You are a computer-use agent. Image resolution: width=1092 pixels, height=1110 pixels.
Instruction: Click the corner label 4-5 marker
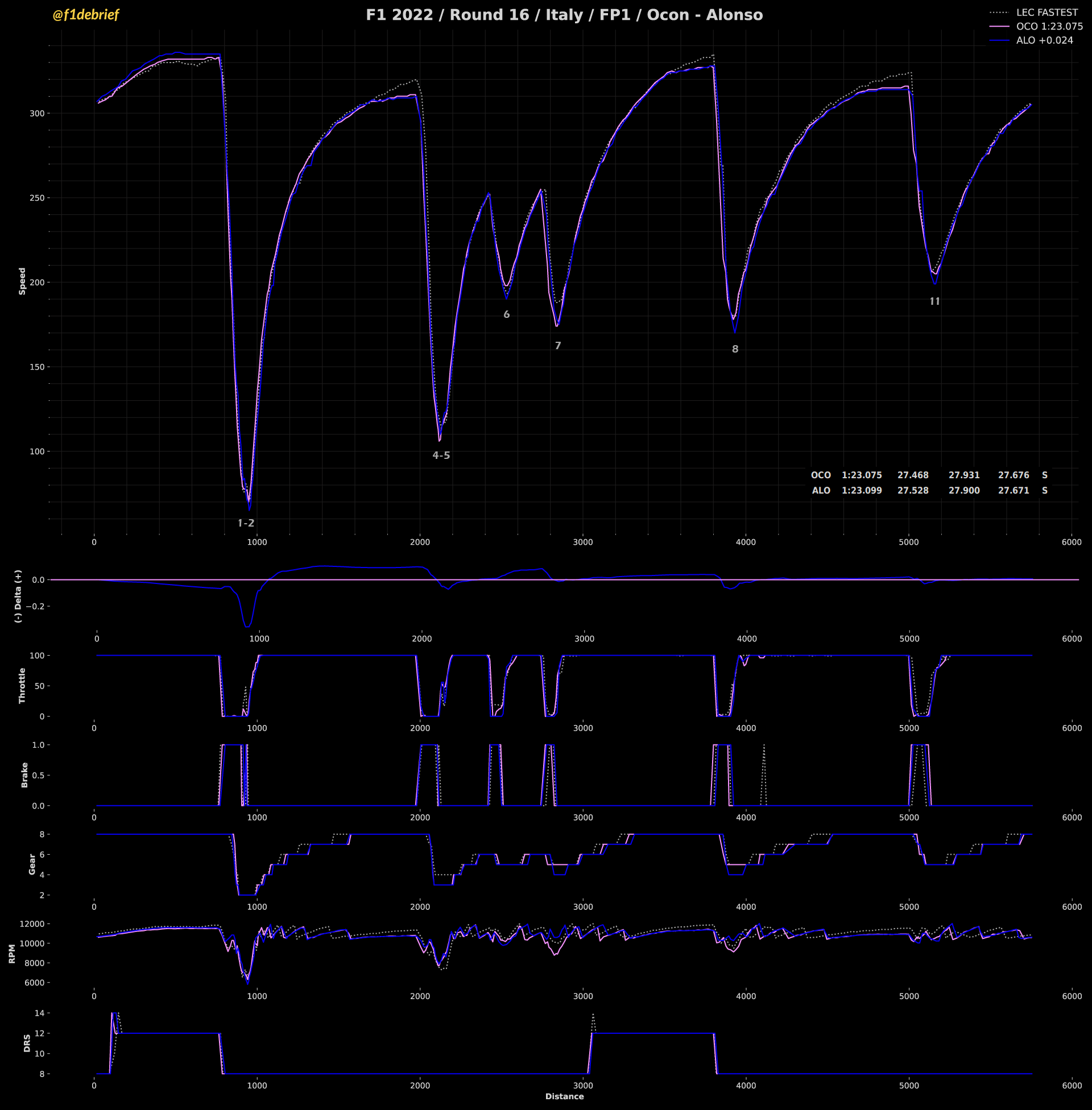[x=441, y=455]
